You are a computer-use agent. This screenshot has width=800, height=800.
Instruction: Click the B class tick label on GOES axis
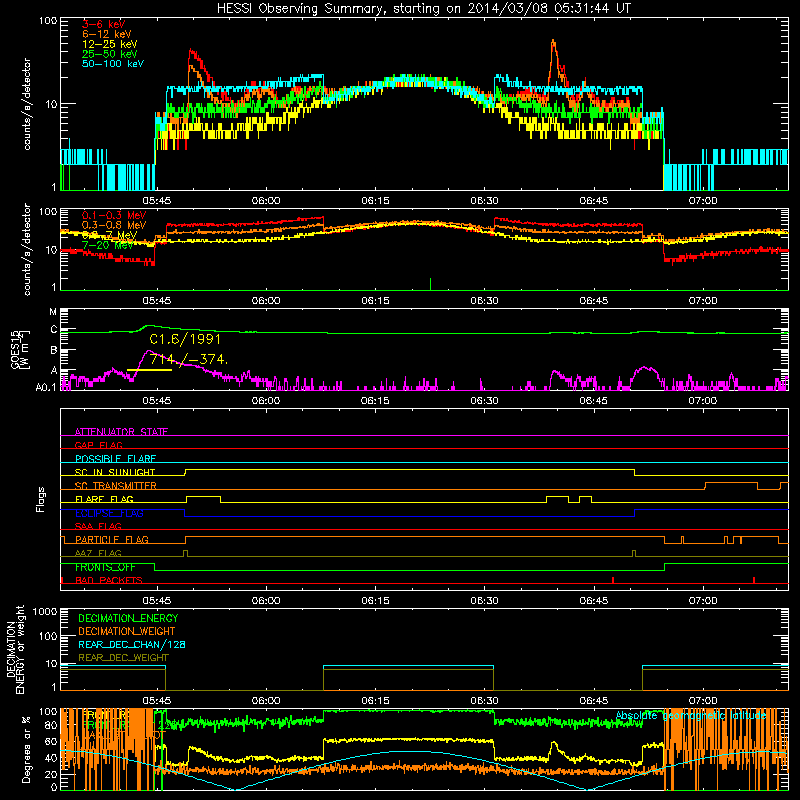pyautogui.click(x=54, y=351)
